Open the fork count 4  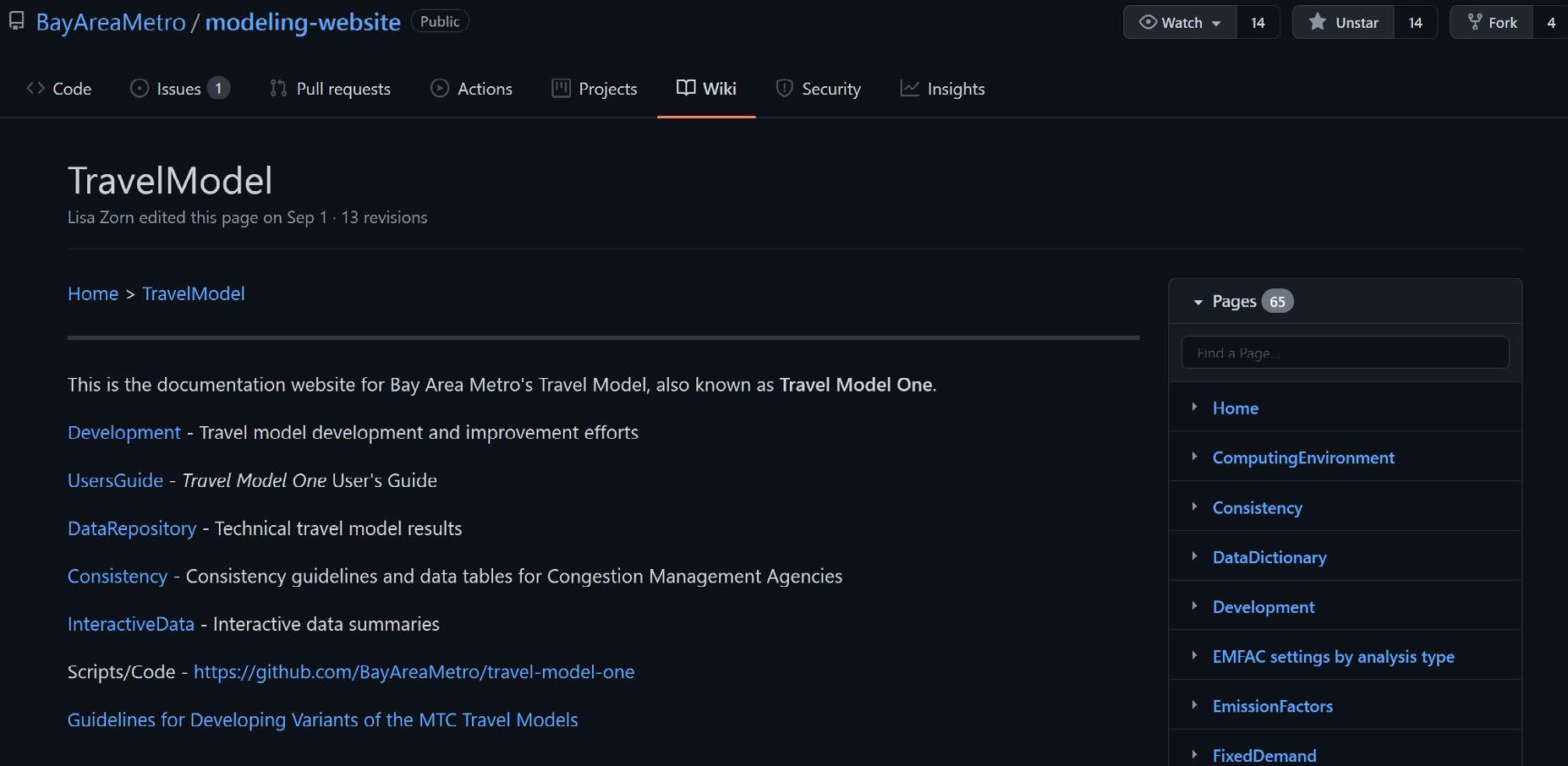click(x=1550, y=22)
